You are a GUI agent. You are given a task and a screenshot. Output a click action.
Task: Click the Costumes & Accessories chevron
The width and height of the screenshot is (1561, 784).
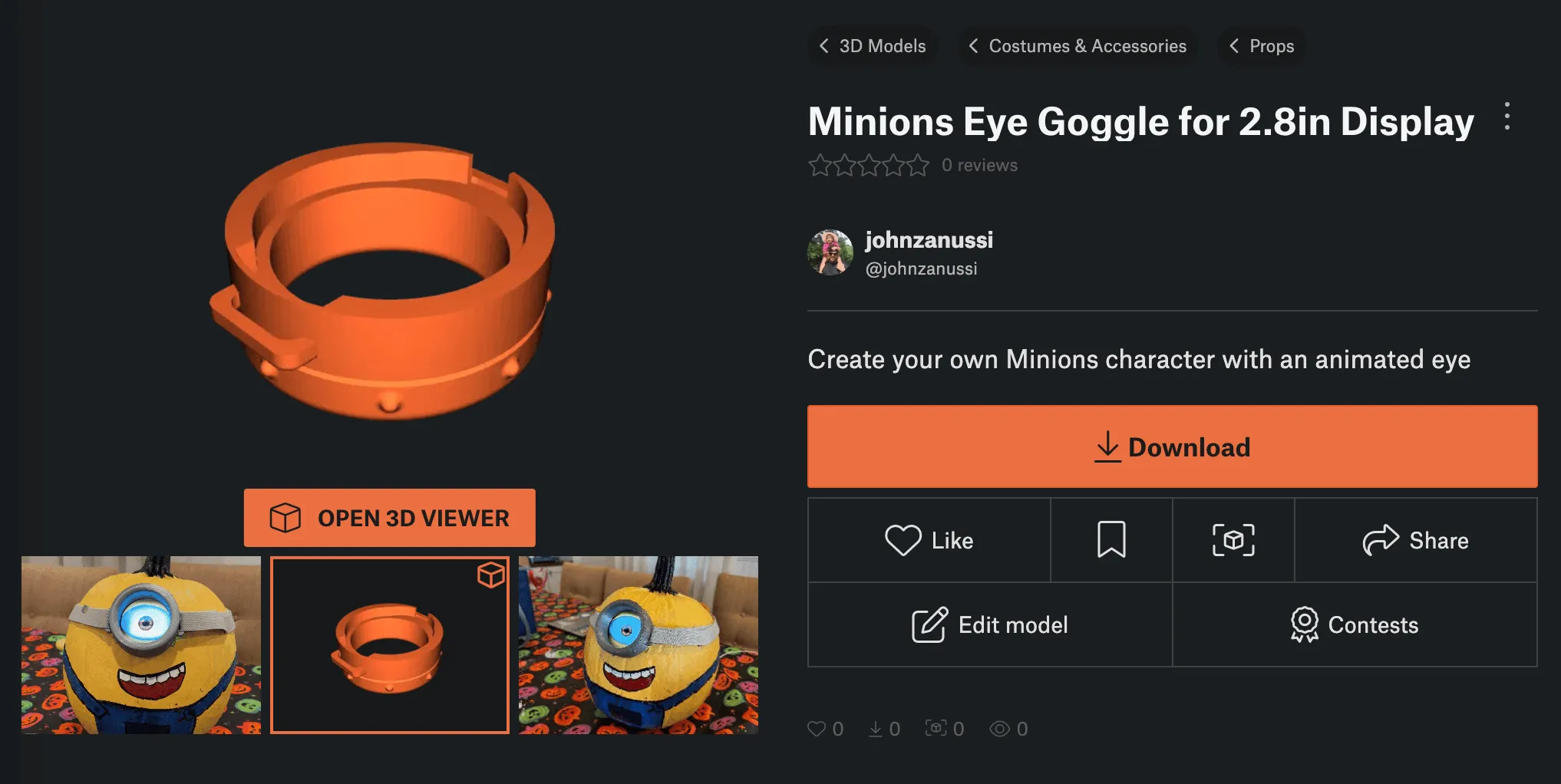(x=973, y=46)
